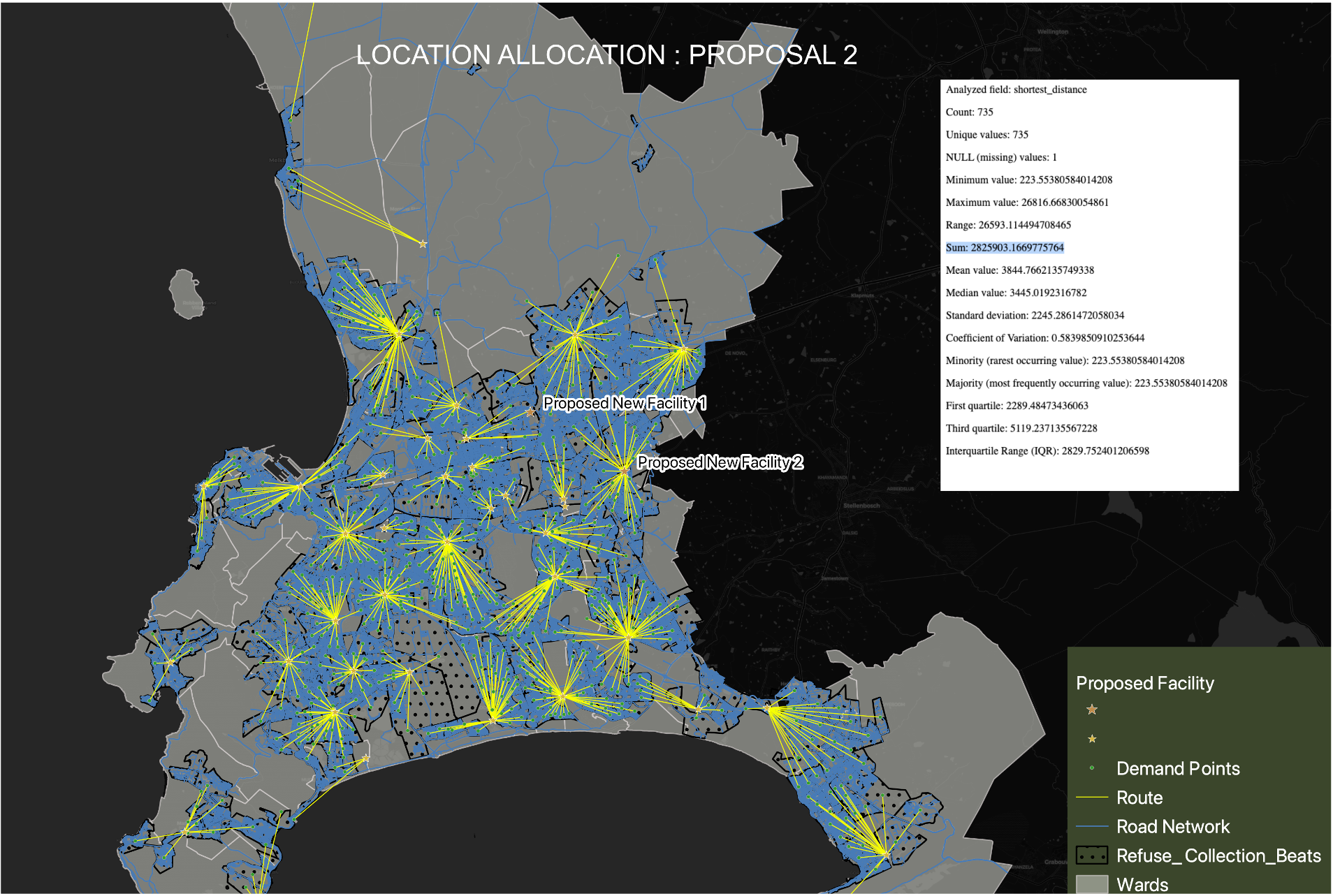
Task: Click the Unique values: 735 statistic
Action: pyautogui.click(x=986, y=135)
